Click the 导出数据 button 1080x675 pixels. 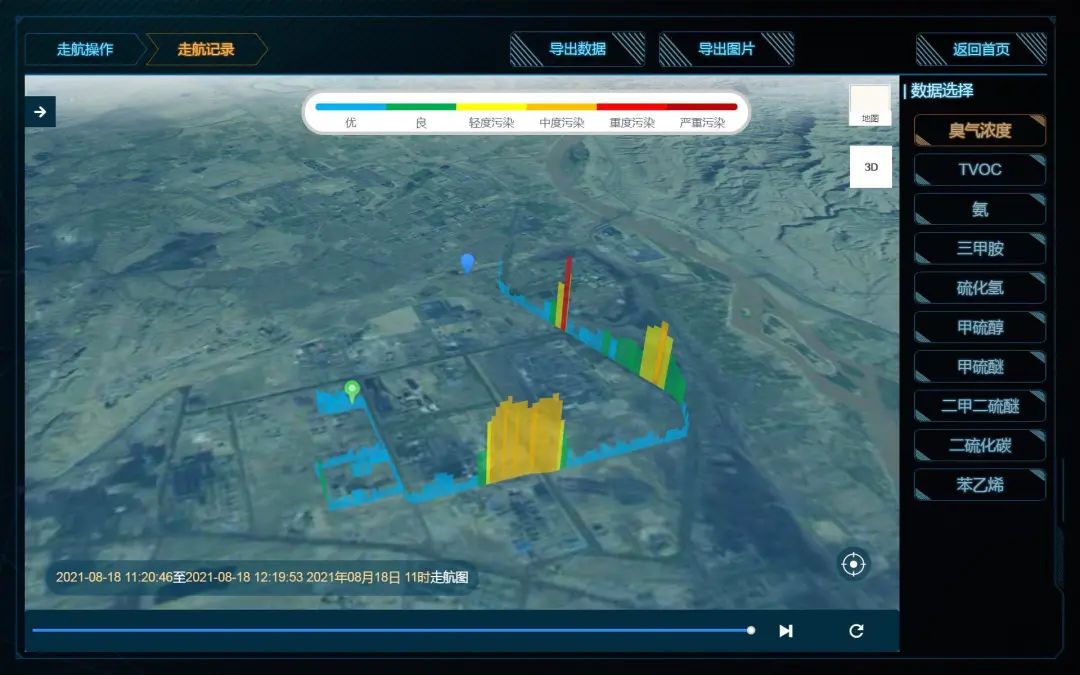click(577, 49)
